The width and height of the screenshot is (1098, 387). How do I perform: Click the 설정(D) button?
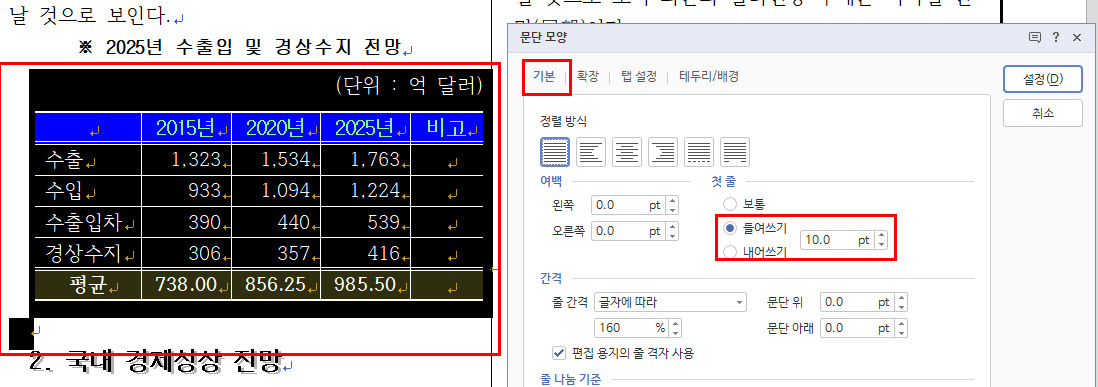tap(1043, 79)
